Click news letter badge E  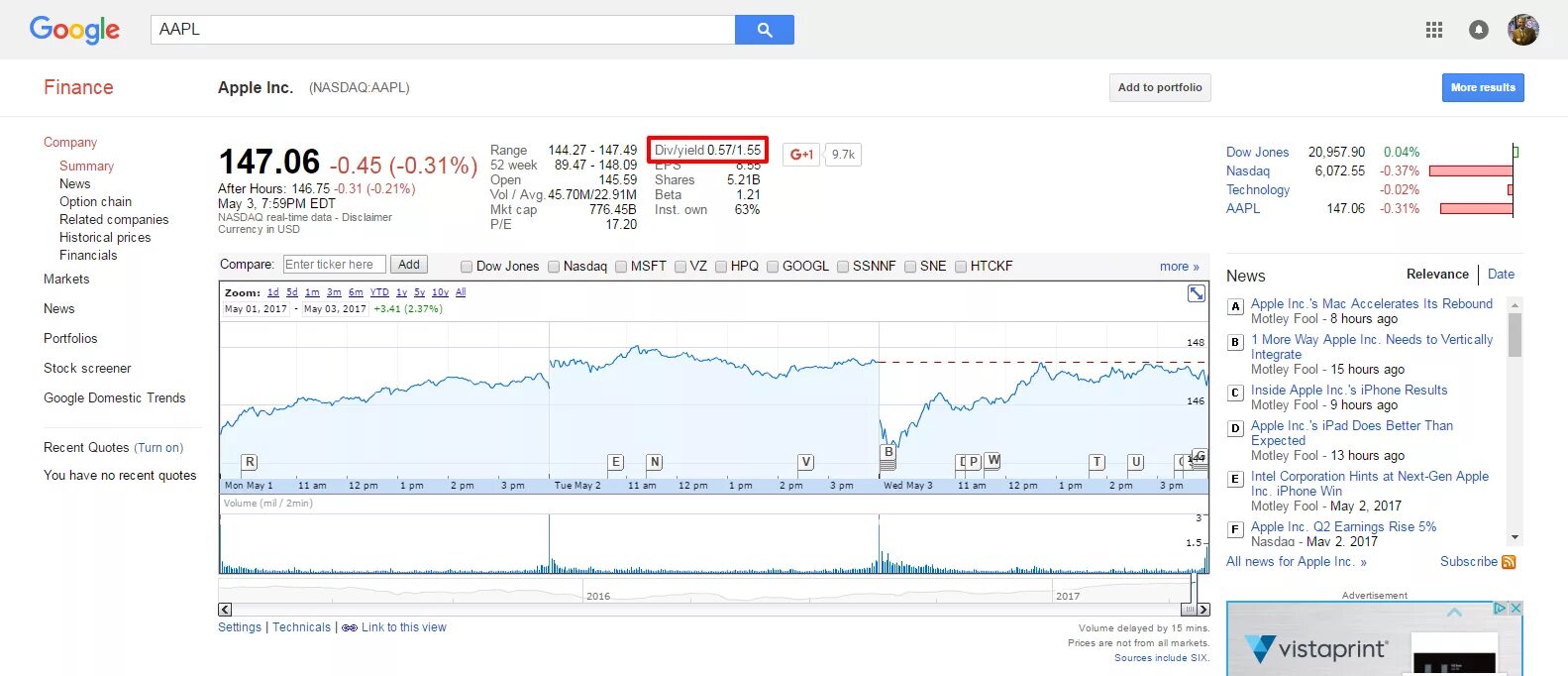[1235, 479]
